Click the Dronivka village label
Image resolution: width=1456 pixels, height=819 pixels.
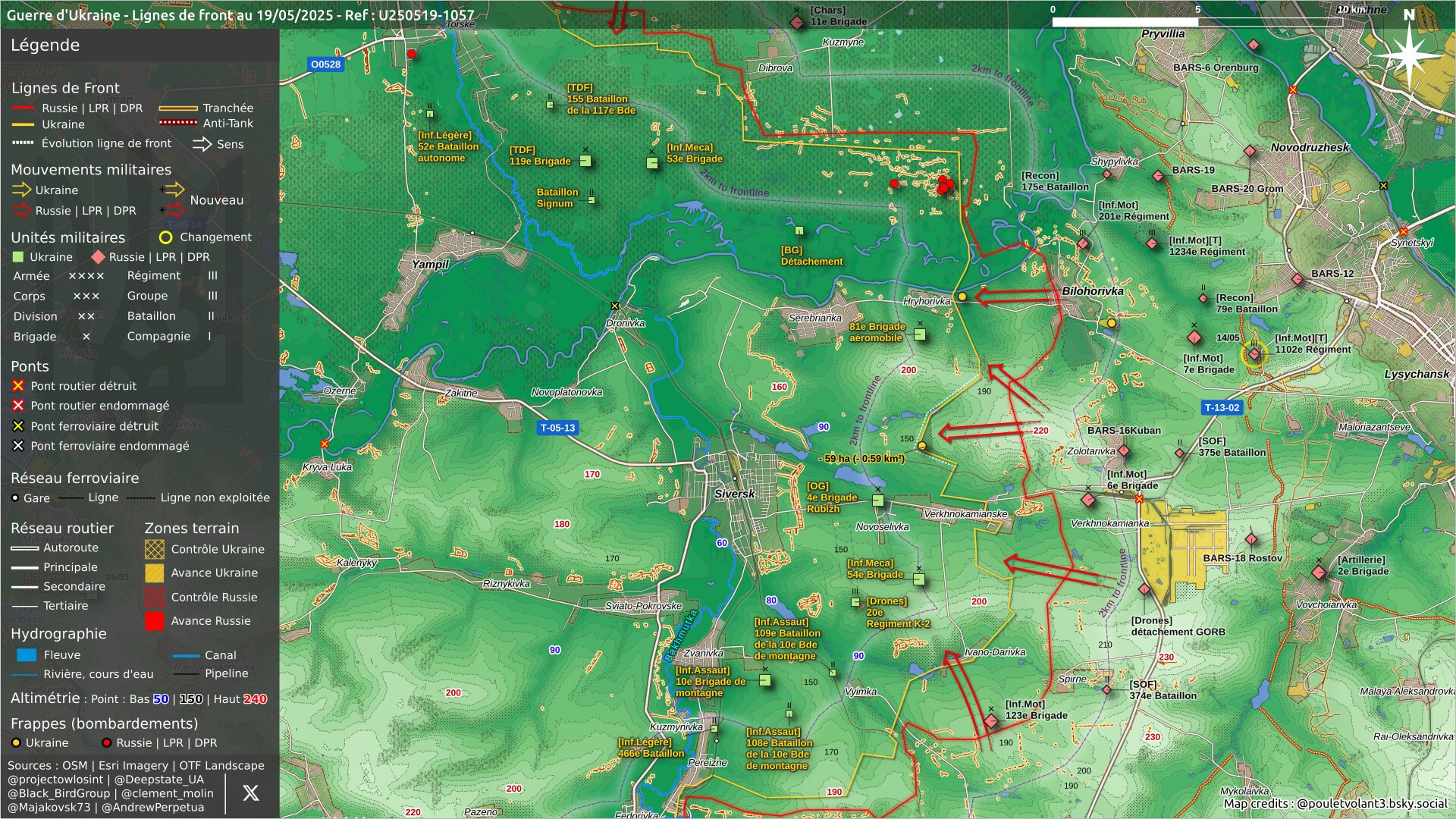[626, 323]
